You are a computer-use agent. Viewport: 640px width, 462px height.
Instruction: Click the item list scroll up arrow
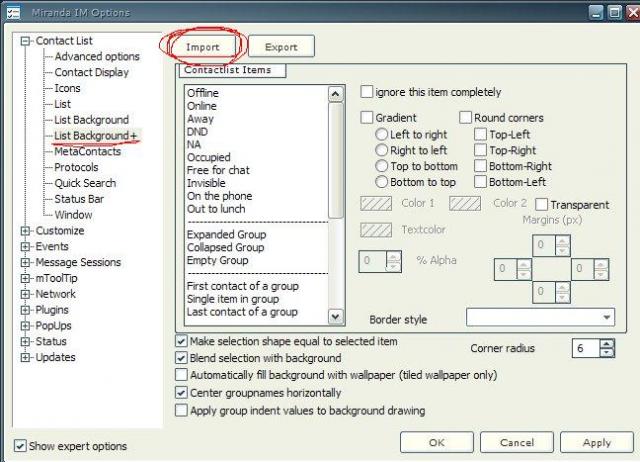(x=336, y=94)
